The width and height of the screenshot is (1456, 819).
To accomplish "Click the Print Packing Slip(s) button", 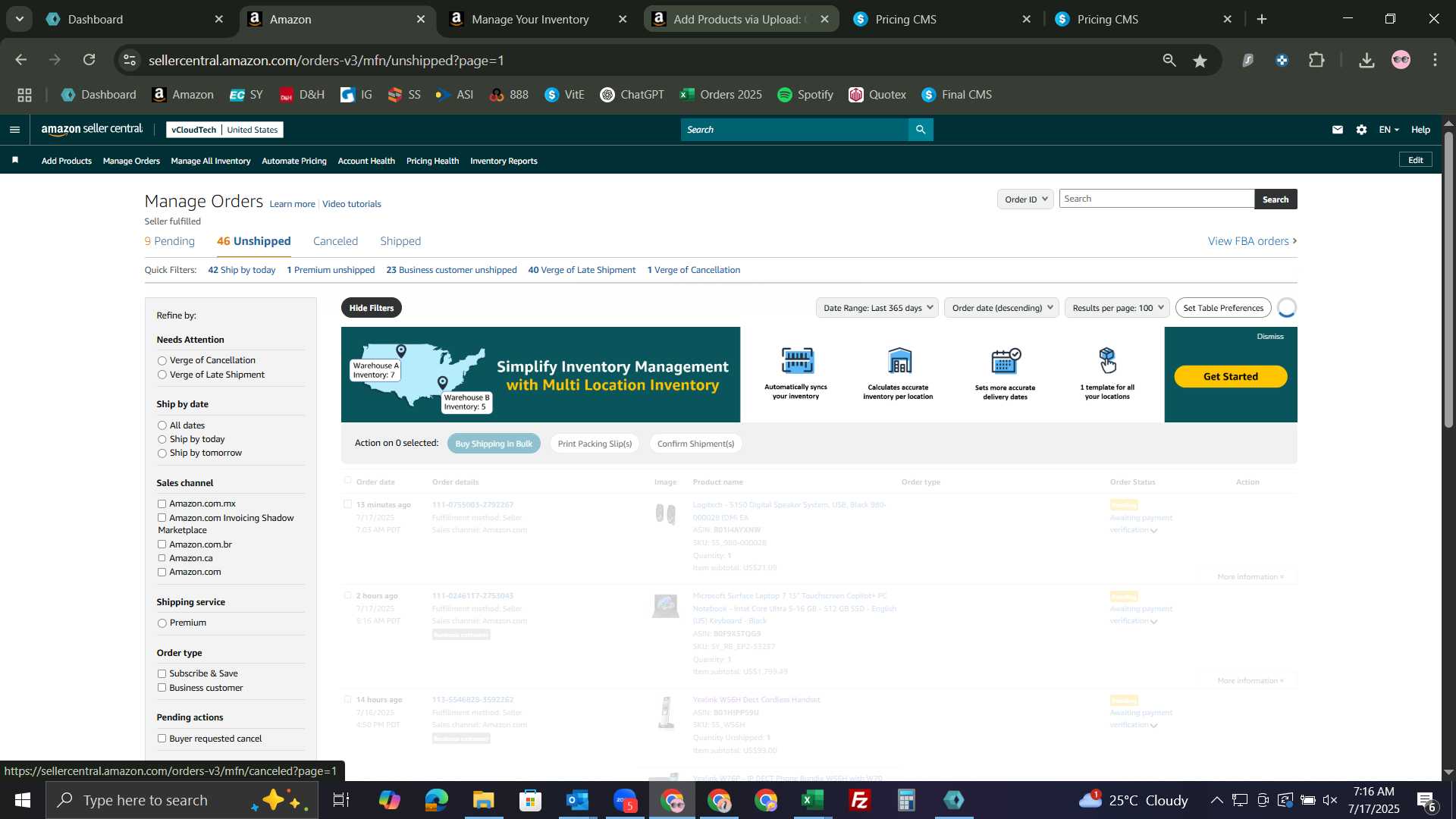I will click(x=595, y=444).
